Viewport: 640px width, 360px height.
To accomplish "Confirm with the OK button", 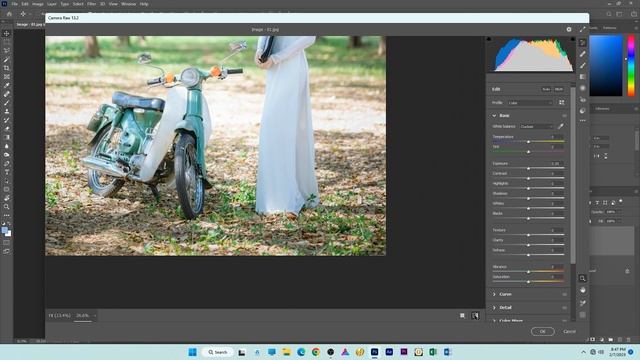I will point(542,331).
